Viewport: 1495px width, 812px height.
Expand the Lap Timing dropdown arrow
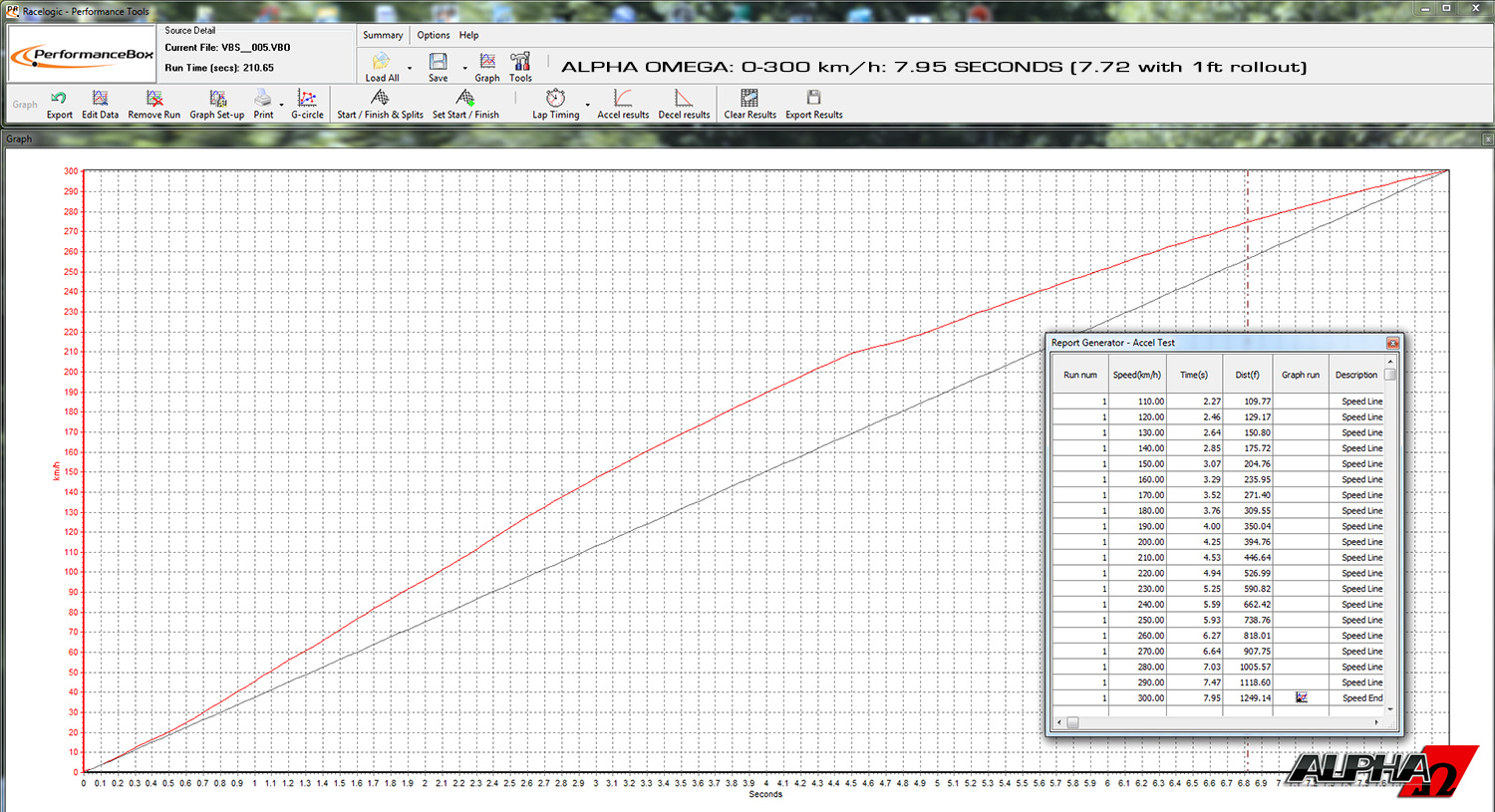587,104
